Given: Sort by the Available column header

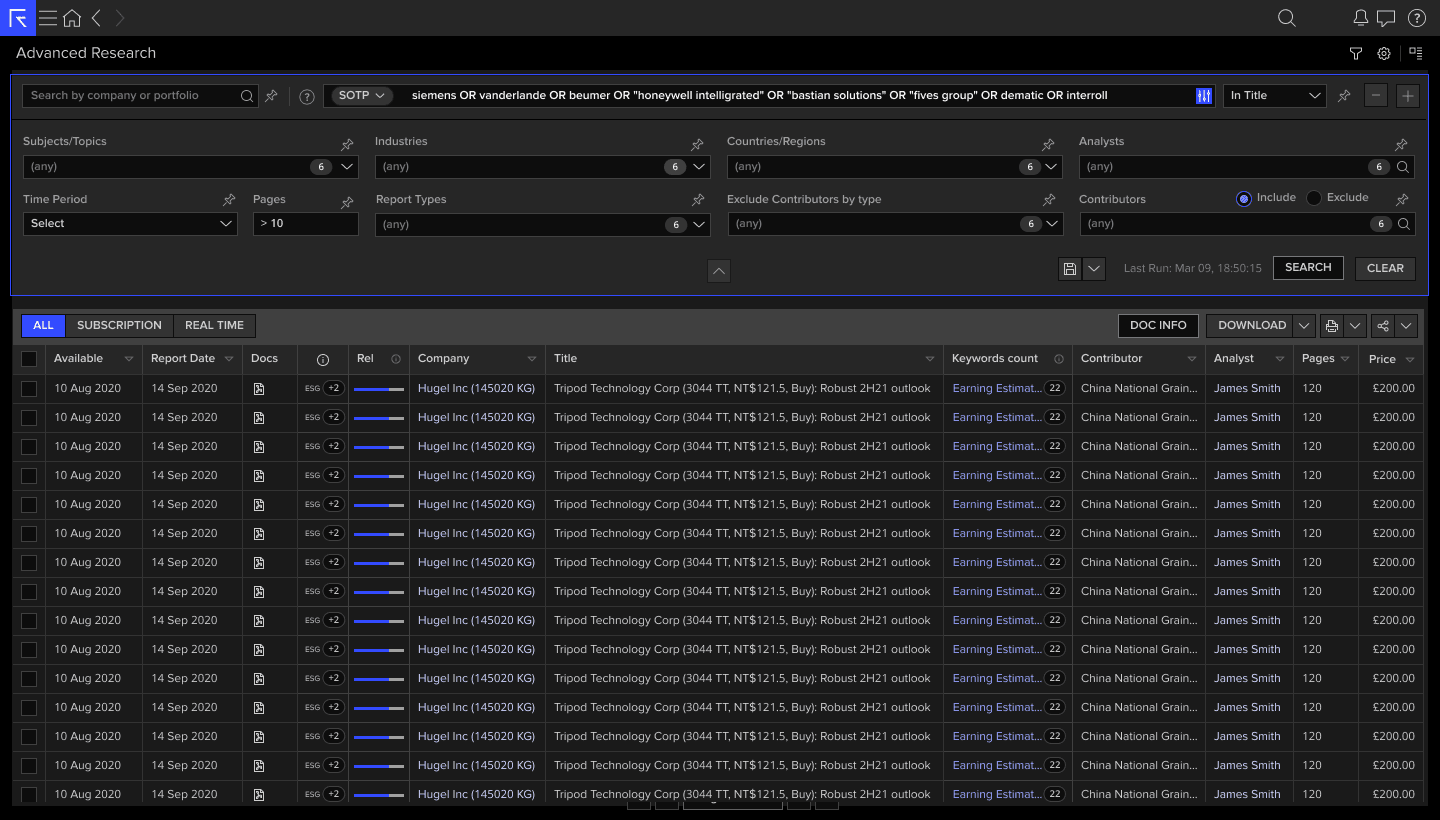Looking at the screenshot, I should [94, 359].
